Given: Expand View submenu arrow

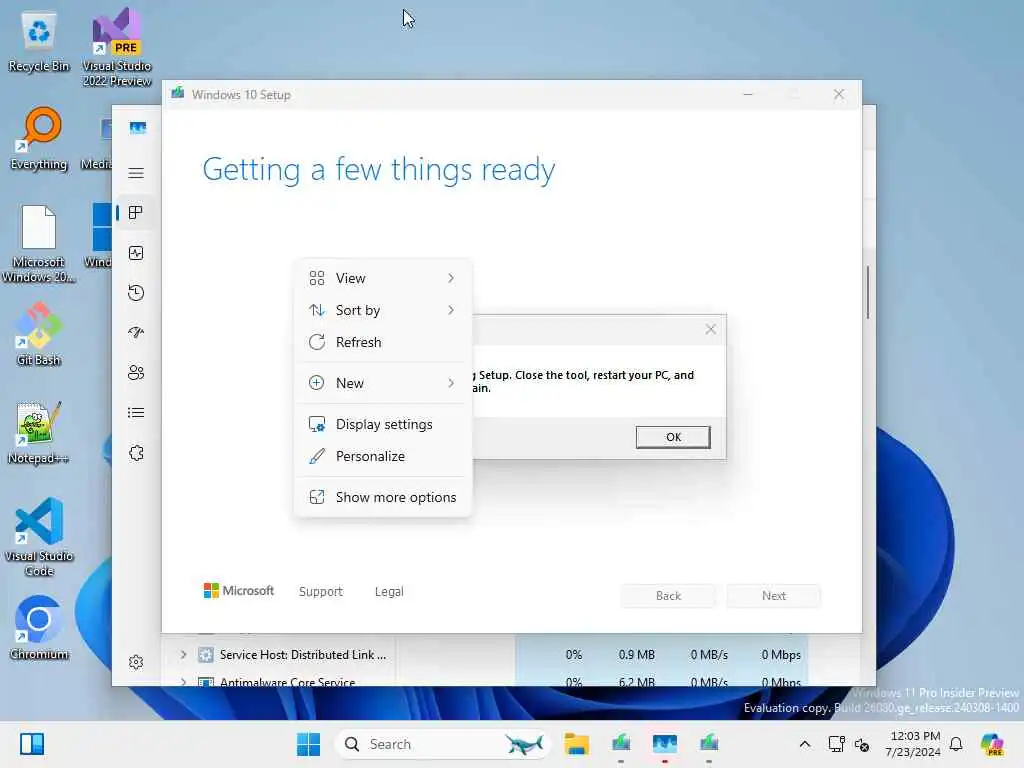Looking at the screenshot, I should click(451, 278).
